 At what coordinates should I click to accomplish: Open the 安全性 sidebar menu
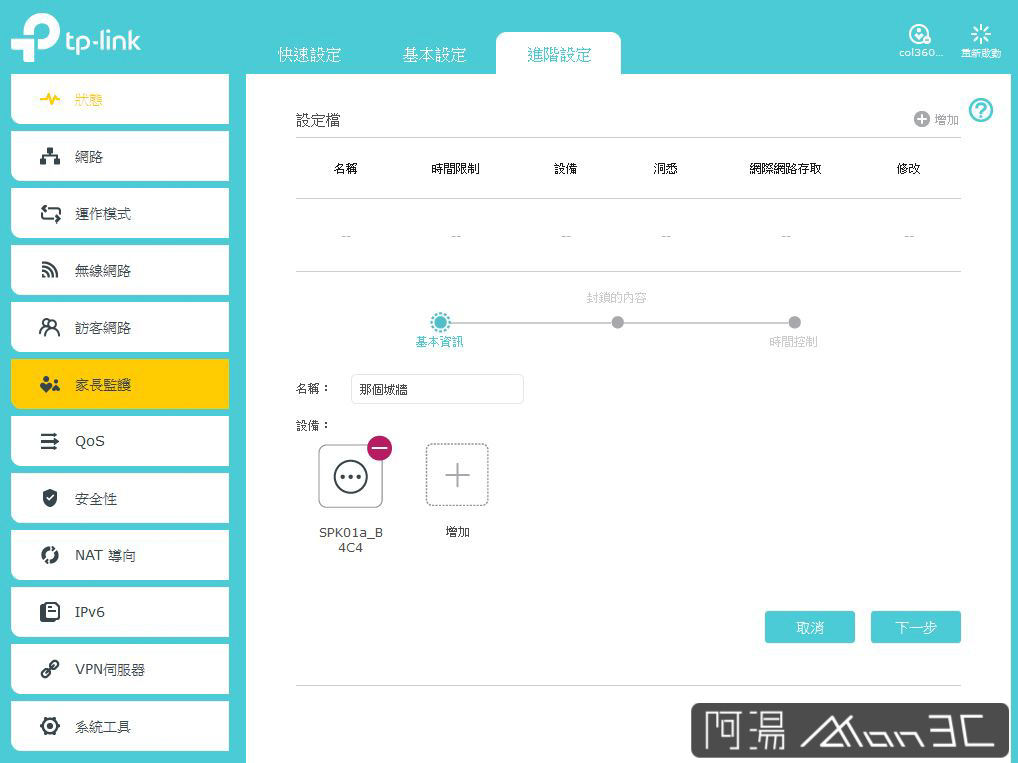(x=120, y=498)
